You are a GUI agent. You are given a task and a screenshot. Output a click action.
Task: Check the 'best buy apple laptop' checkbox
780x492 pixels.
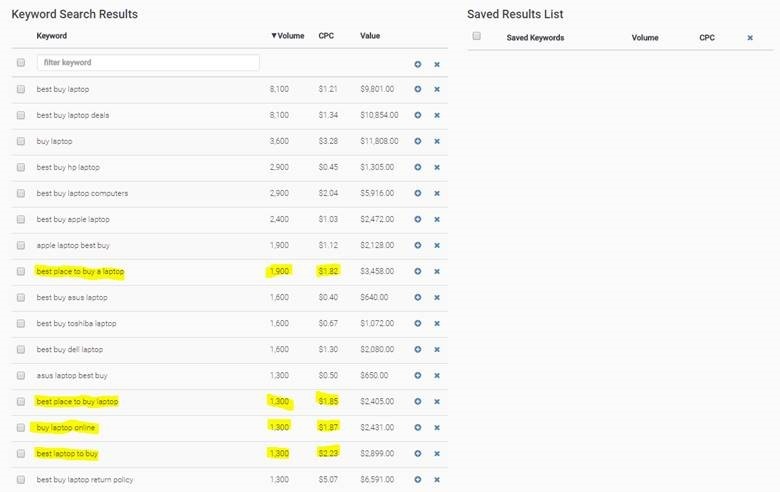pos(21,219)
